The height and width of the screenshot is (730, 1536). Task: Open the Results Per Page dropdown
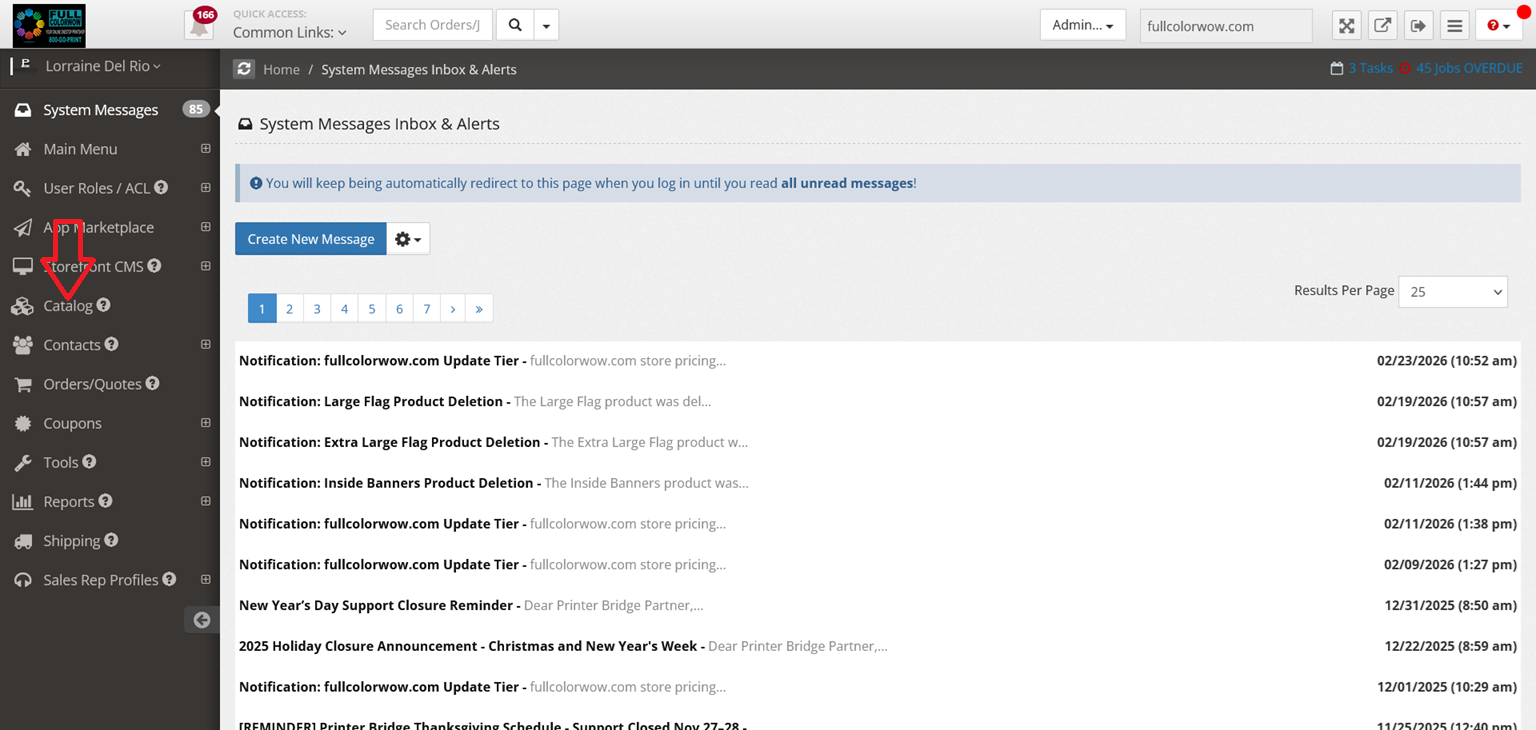[1452, 292]
